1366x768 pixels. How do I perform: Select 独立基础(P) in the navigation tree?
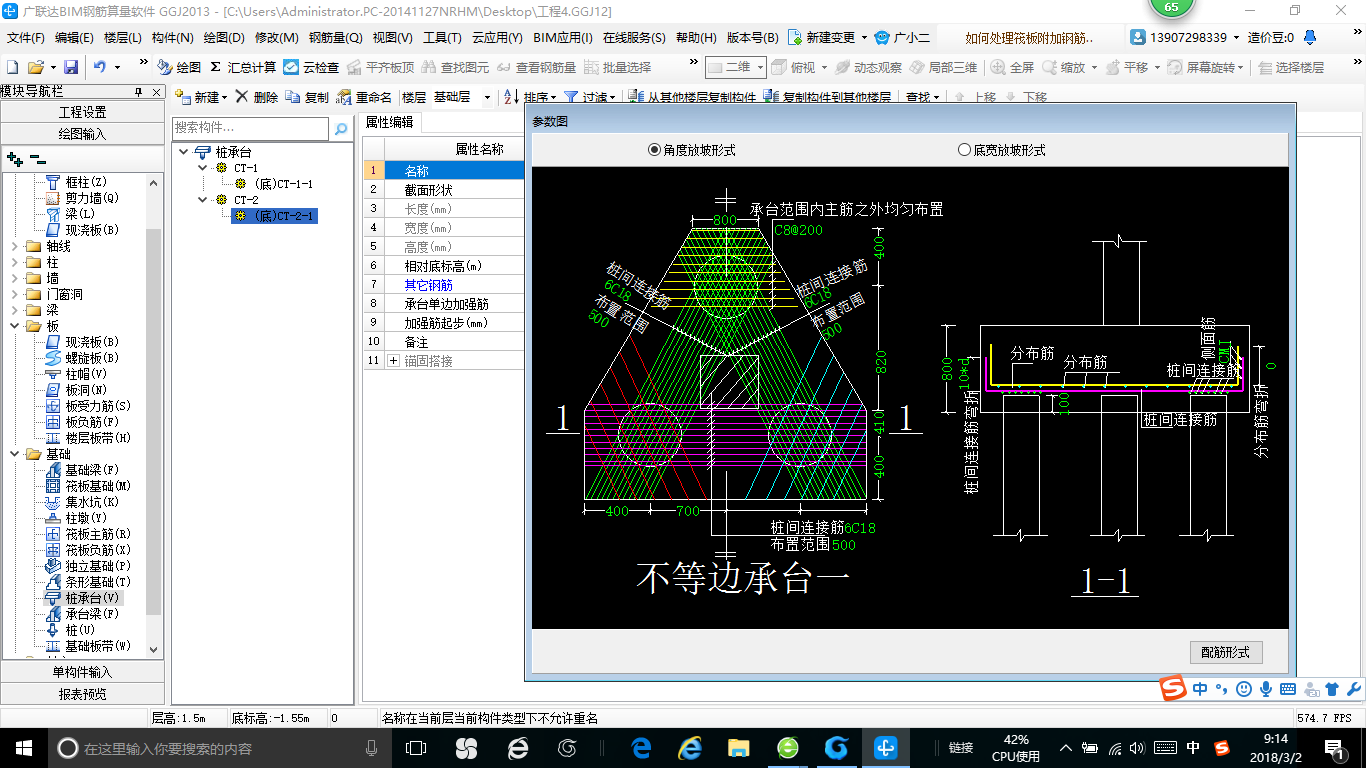tap(88, 565)
